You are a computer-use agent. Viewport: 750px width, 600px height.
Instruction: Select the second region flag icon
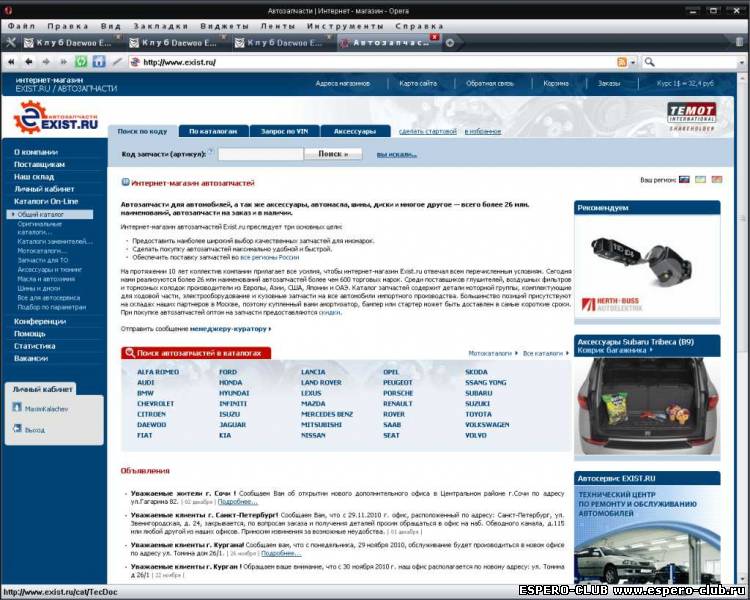[x=700, y=179]
